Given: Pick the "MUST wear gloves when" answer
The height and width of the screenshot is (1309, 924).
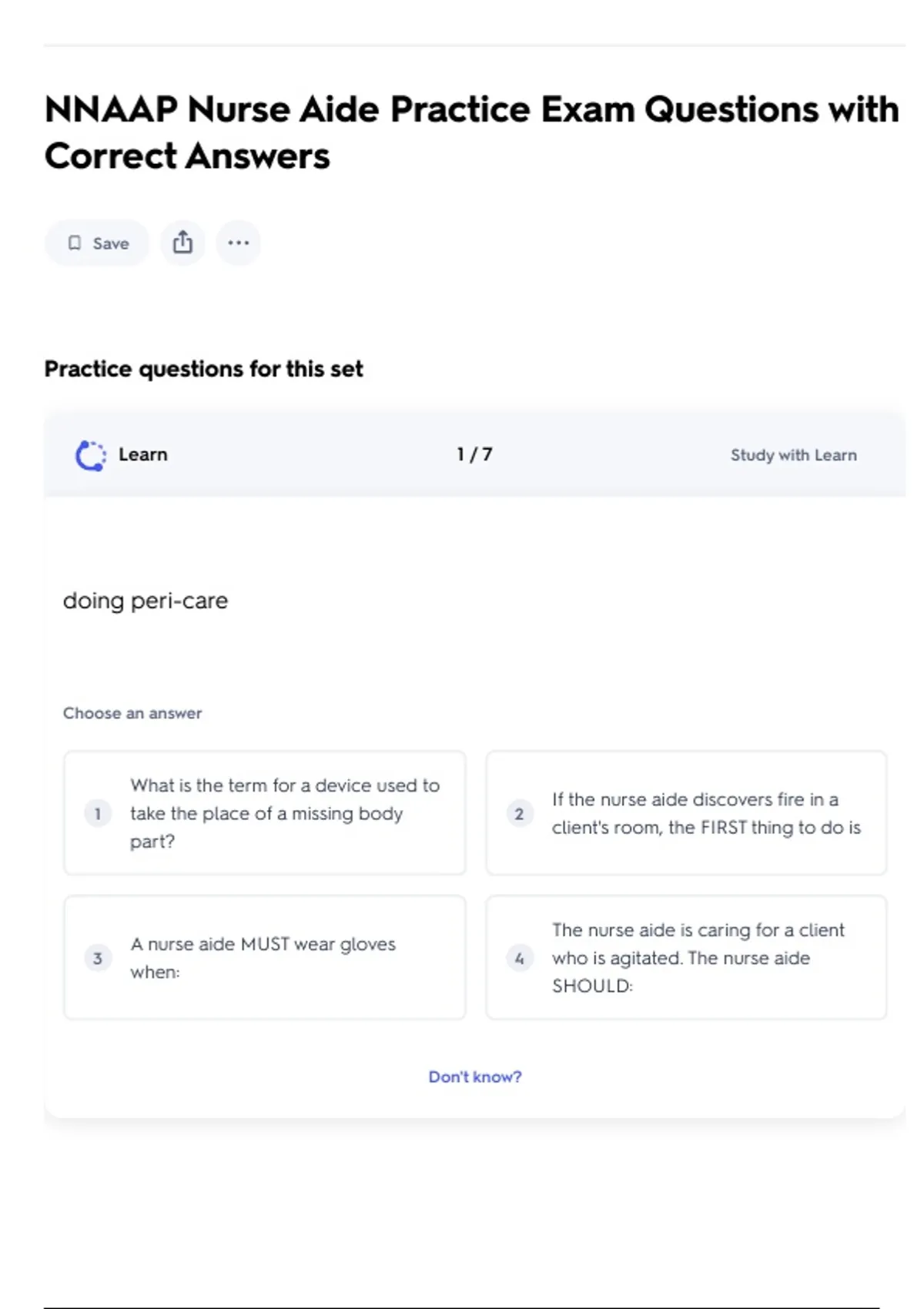Looking at the screenshot, I should [263, 958].
